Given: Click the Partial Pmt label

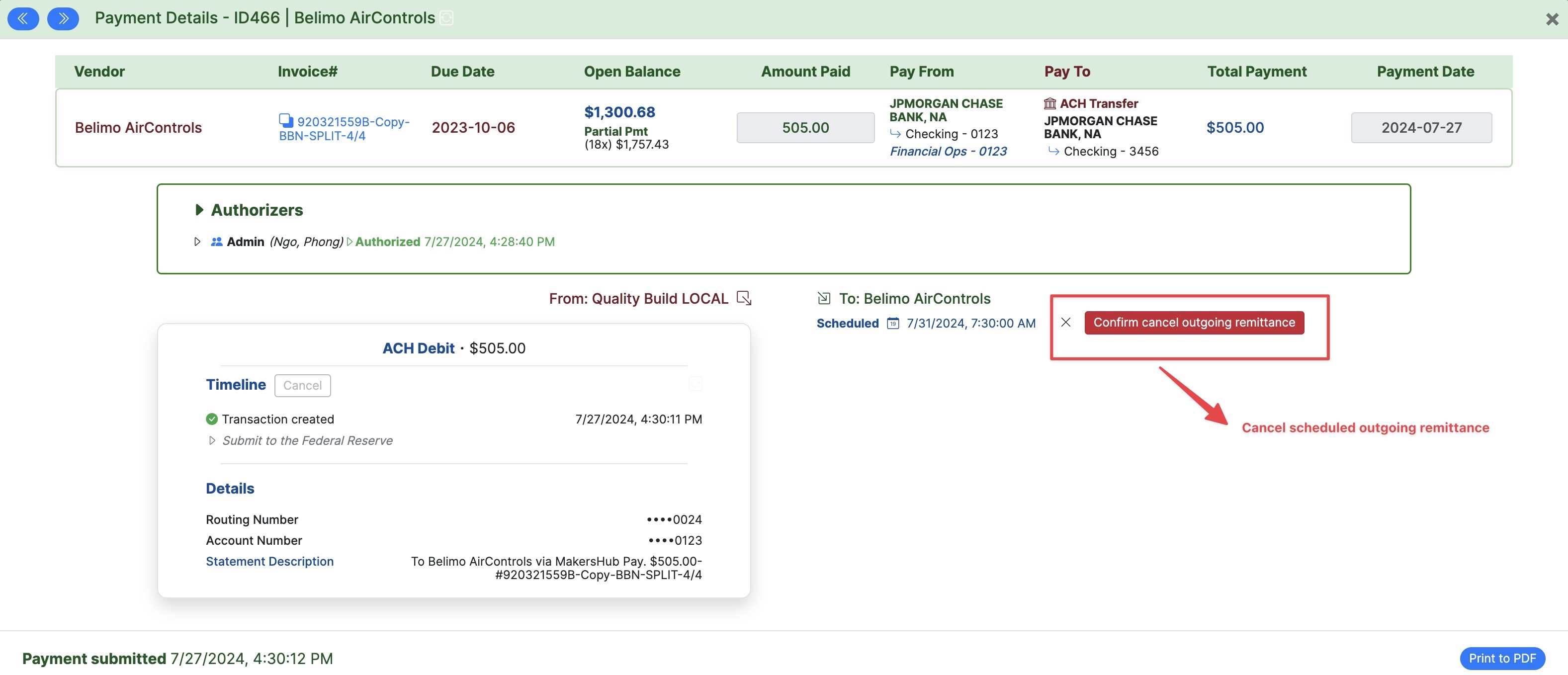Looking at the screenshot, I should click(615, 131).
